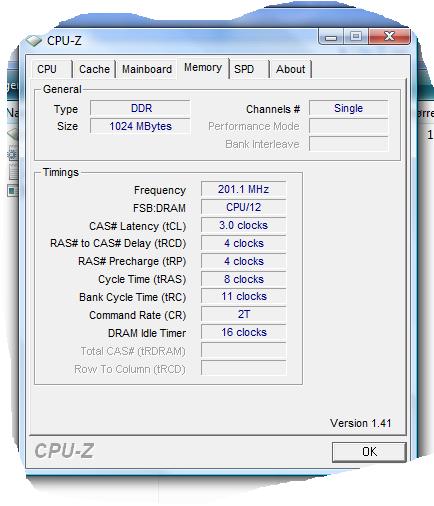Screen dimensions: 434x506
Task: Go to the About tab
Action: click(x=290, y=69)
